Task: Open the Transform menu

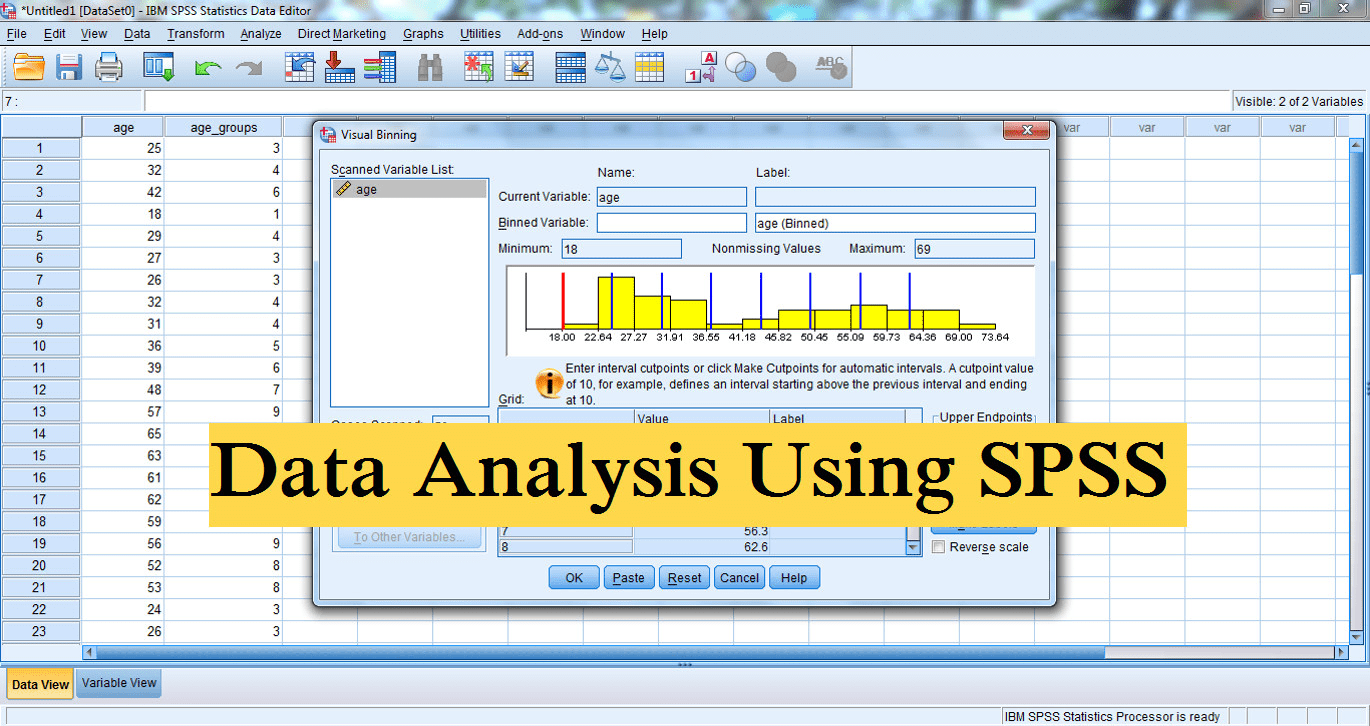Action: coord(196,33)
